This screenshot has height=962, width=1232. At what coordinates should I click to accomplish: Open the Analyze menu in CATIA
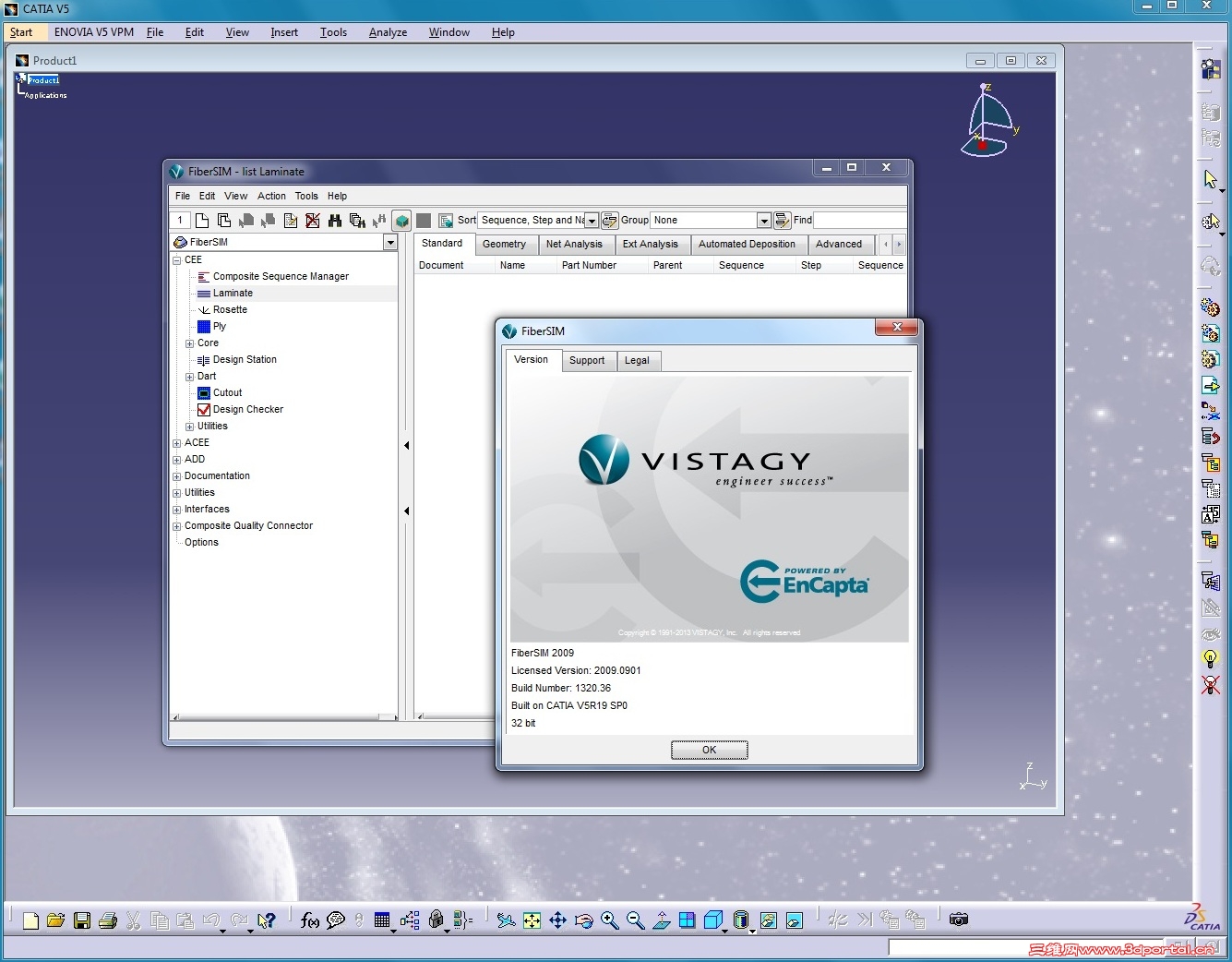[x=387, y=31]
